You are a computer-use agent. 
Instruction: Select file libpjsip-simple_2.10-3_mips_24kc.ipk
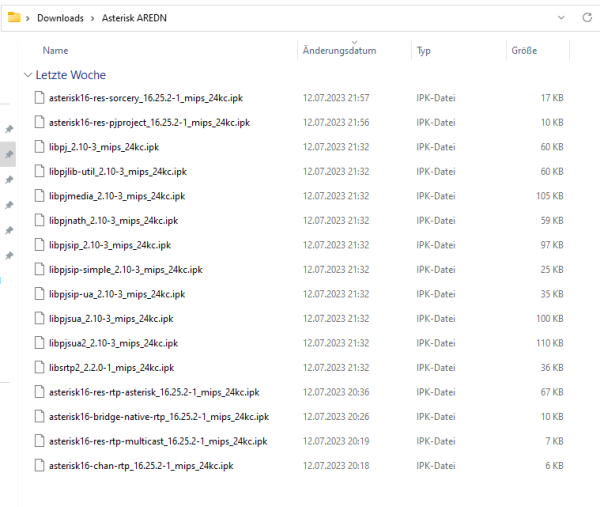(x=126, y=269)
